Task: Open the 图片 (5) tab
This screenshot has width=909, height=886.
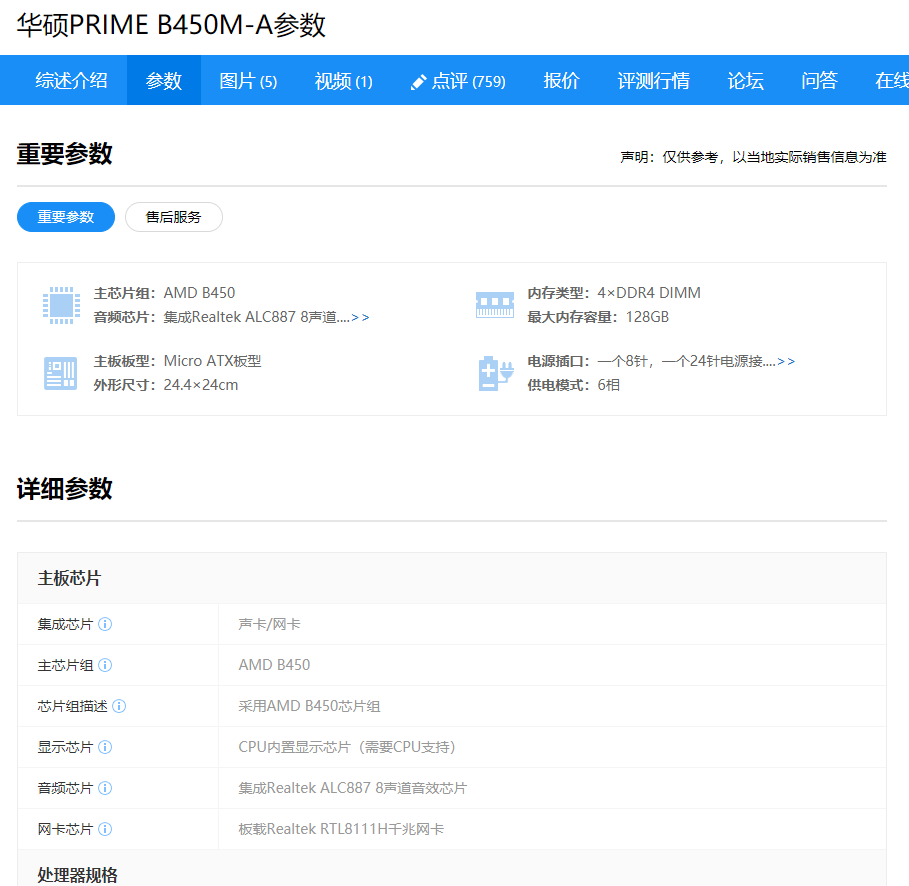Action: coord(248,81)
